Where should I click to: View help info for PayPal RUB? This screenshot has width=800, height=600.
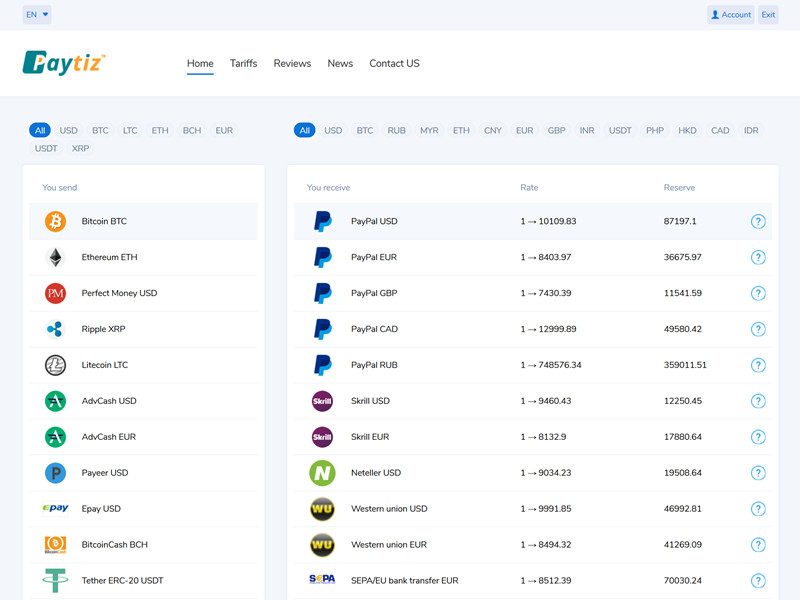pyautogui.click(x=758, y=365)
